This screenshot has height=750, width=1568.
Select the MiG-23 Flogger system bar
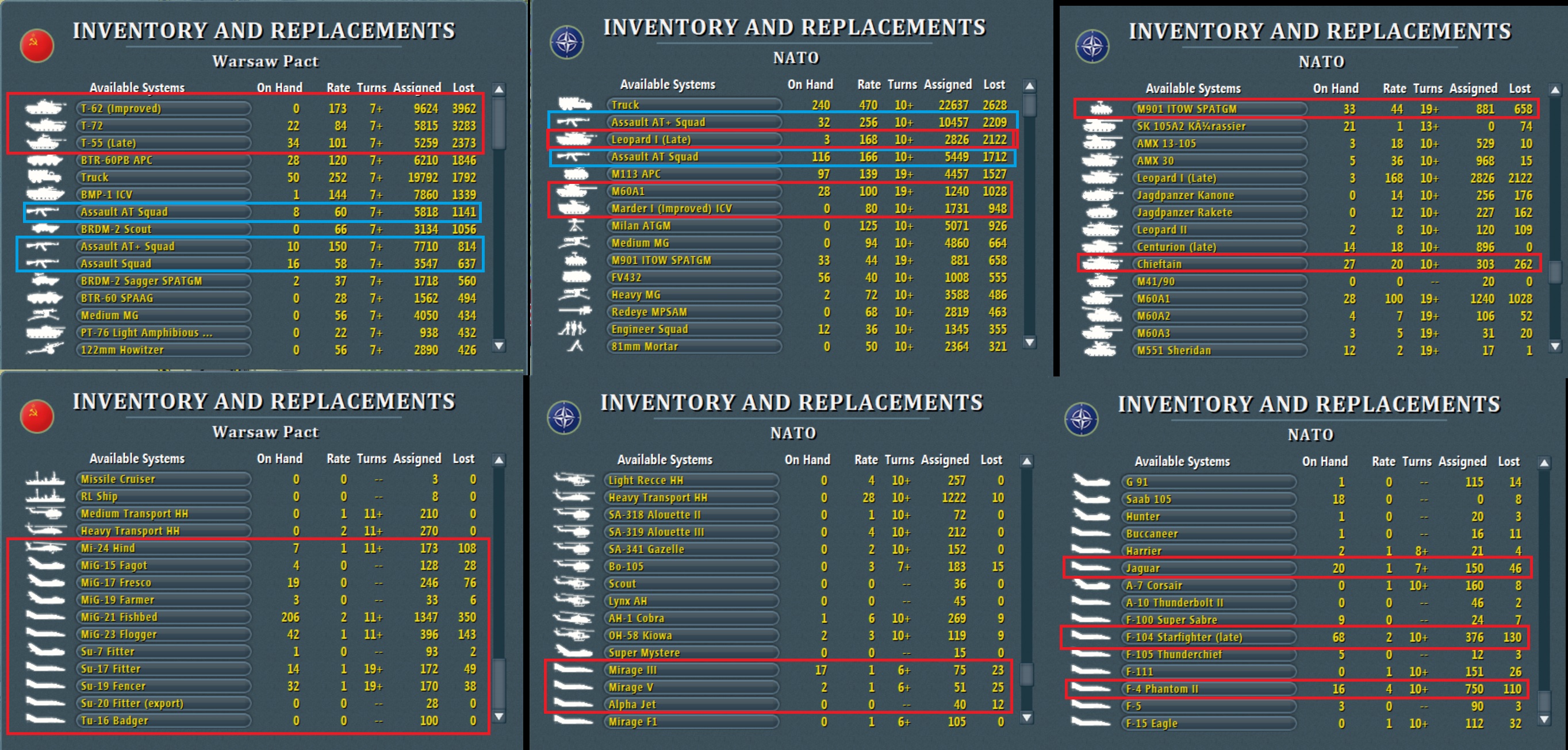(163, 634)
